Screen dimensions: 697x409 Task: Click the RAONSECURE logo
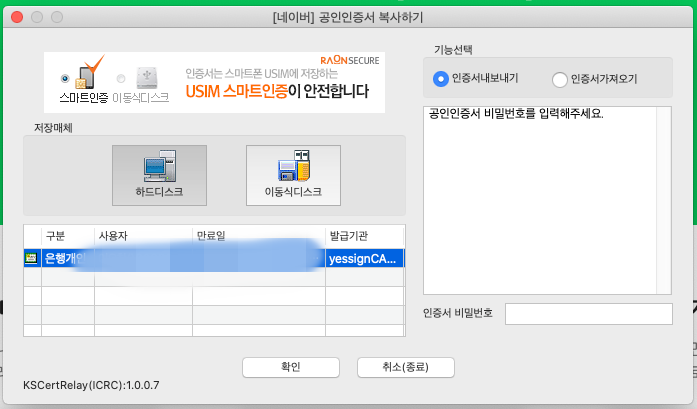click(350, 60)
